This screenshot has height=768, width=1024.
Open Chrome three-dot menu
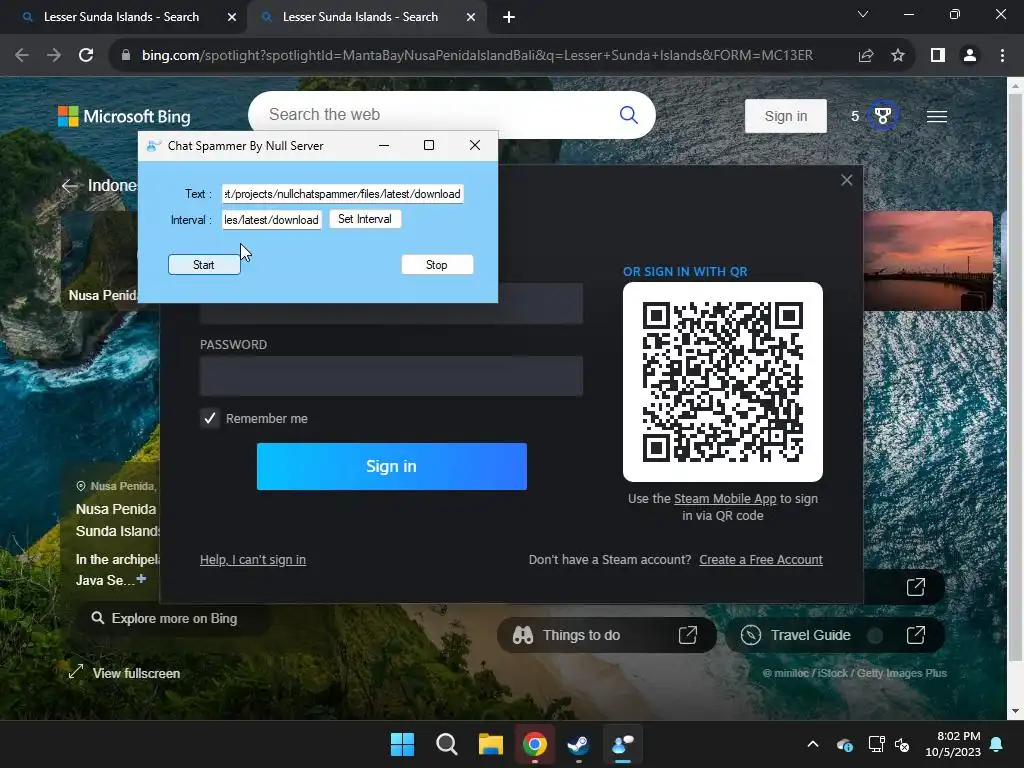click(x=1002, y=56)
